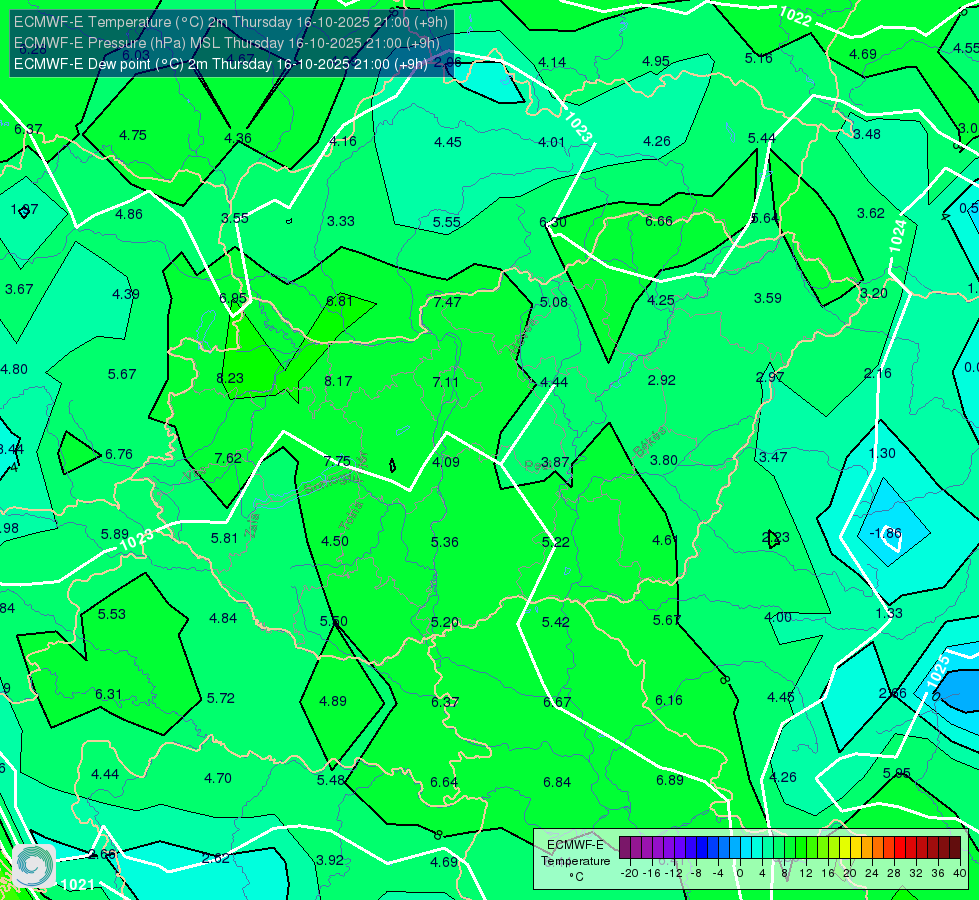Select the ECMWF-E Pressure MSL layer label
This screenshot has height=900, width=979.
(x=227, y=43)
